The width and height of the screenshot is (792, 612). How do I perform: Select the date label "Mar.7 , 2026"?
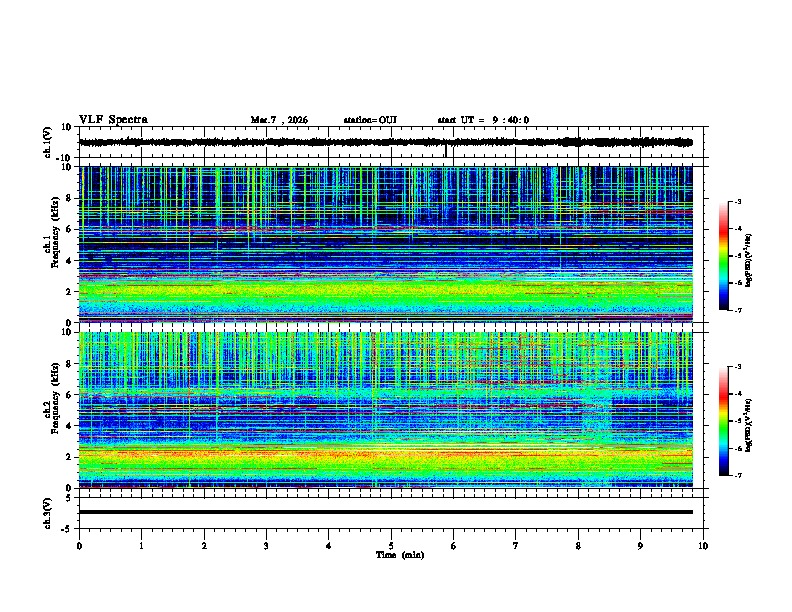pyautogui.click(x=279, y=120)
